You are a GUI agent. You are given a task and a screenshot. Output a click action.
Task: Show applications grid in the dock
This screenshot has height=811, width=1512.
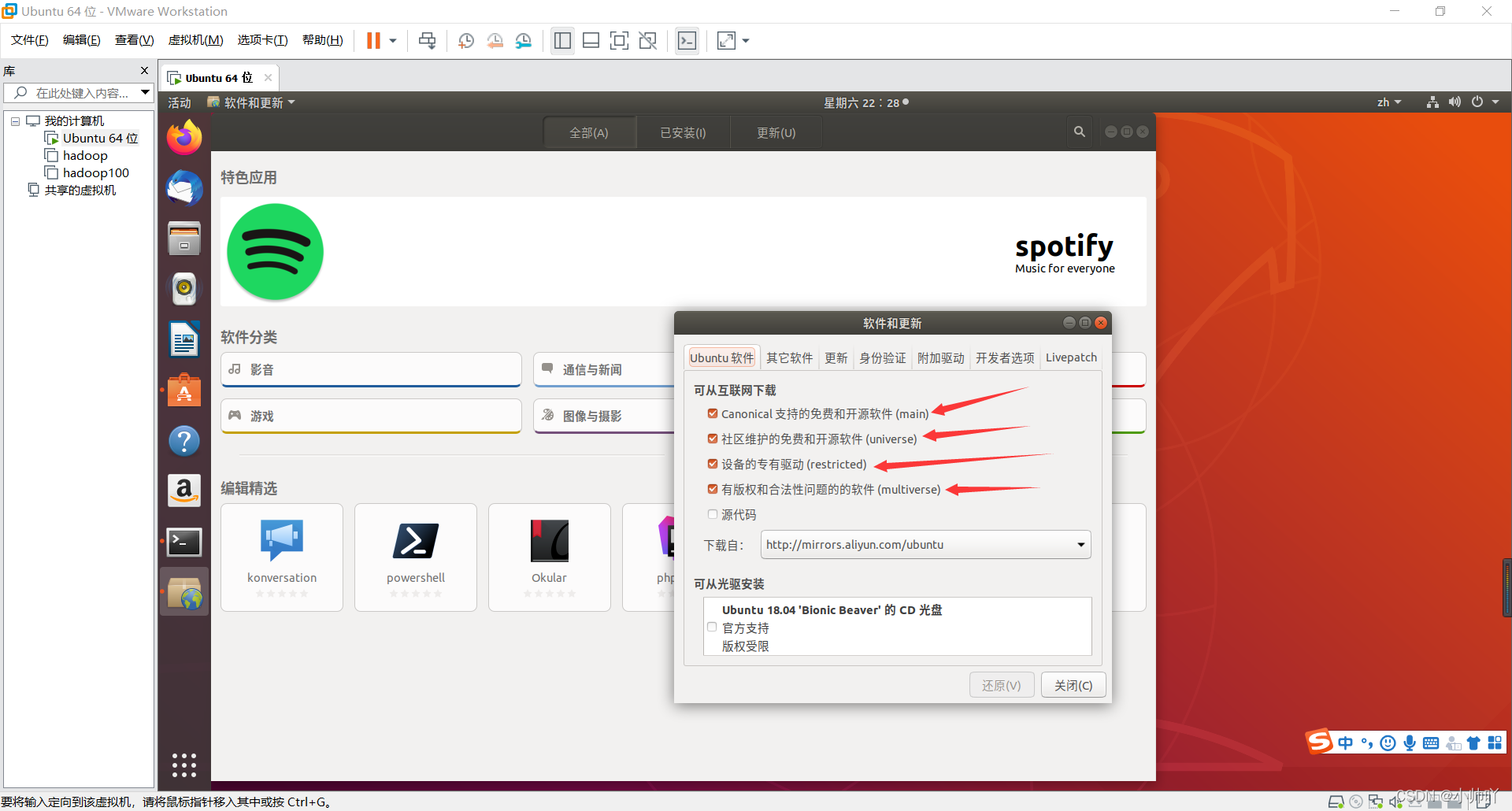tap(184, 765)
